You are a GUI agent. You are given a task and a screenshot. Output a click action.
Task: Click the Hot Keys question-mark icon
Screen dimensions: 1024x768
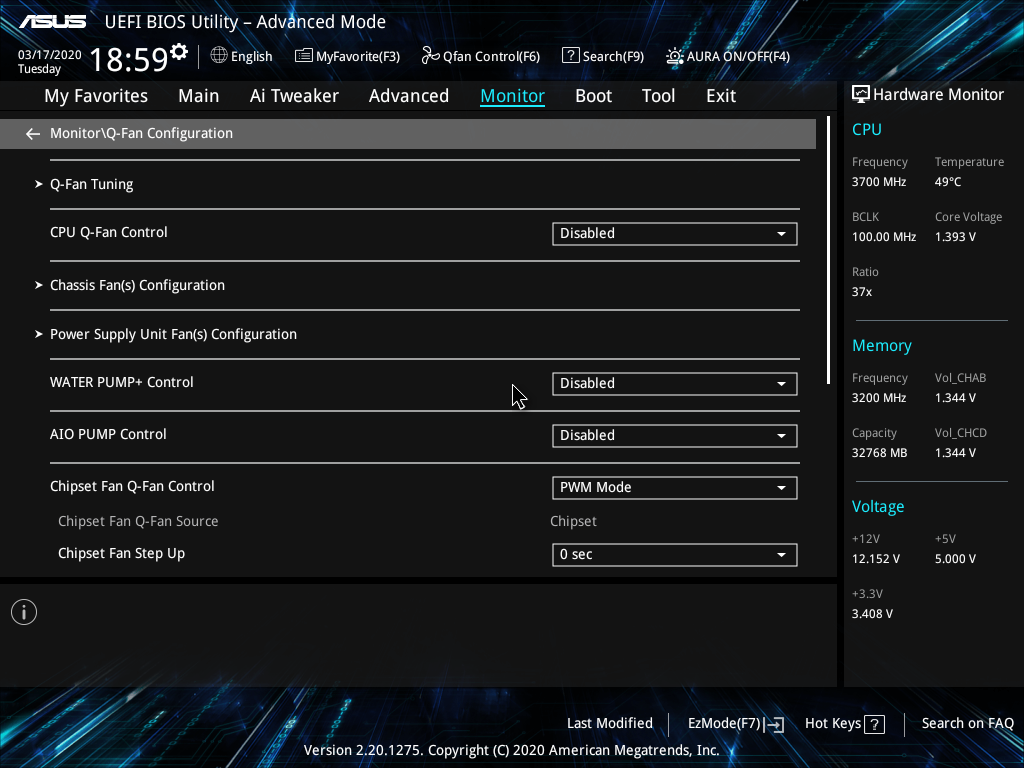tap(874, 724)
